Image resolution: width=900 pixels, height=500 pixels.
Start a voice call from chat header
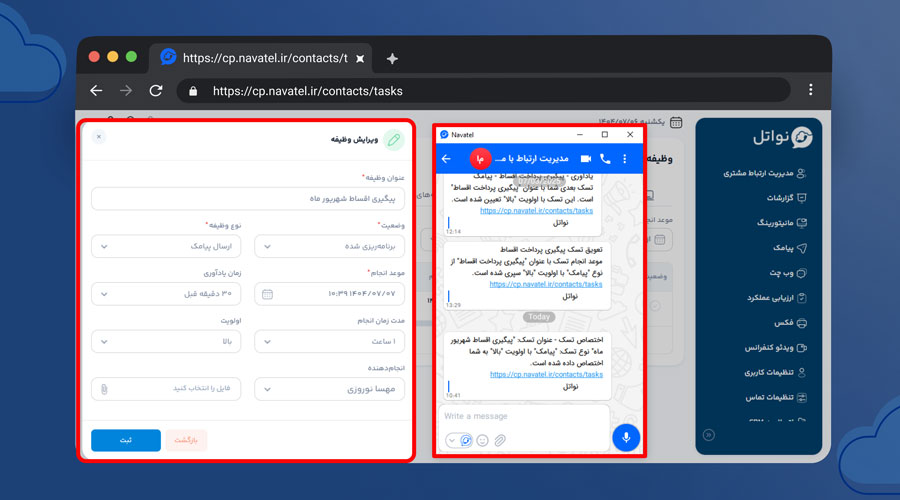coord(605,159)
